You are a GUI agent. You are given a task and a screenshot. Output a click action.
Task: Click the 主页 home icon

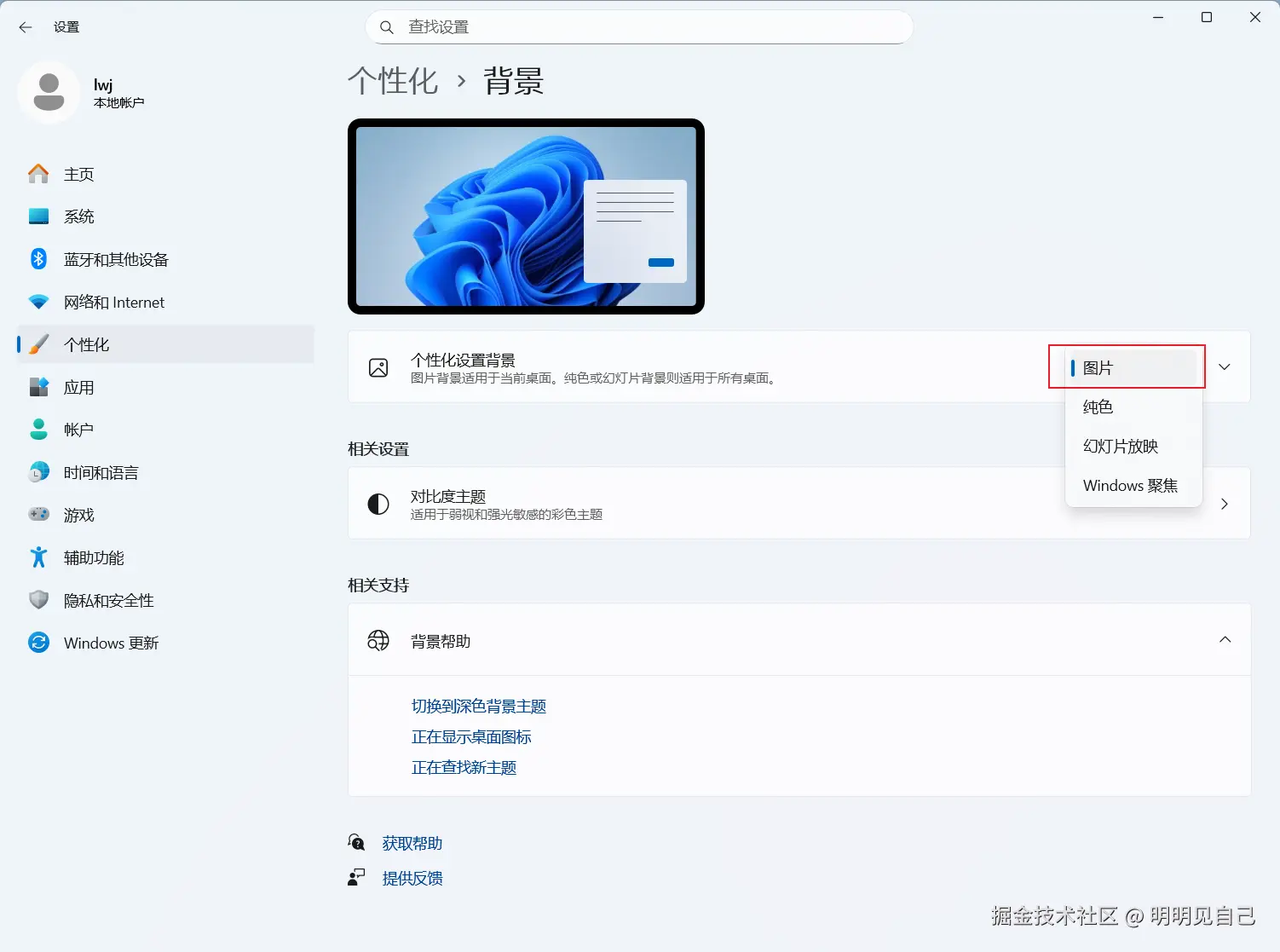point(38,174)
